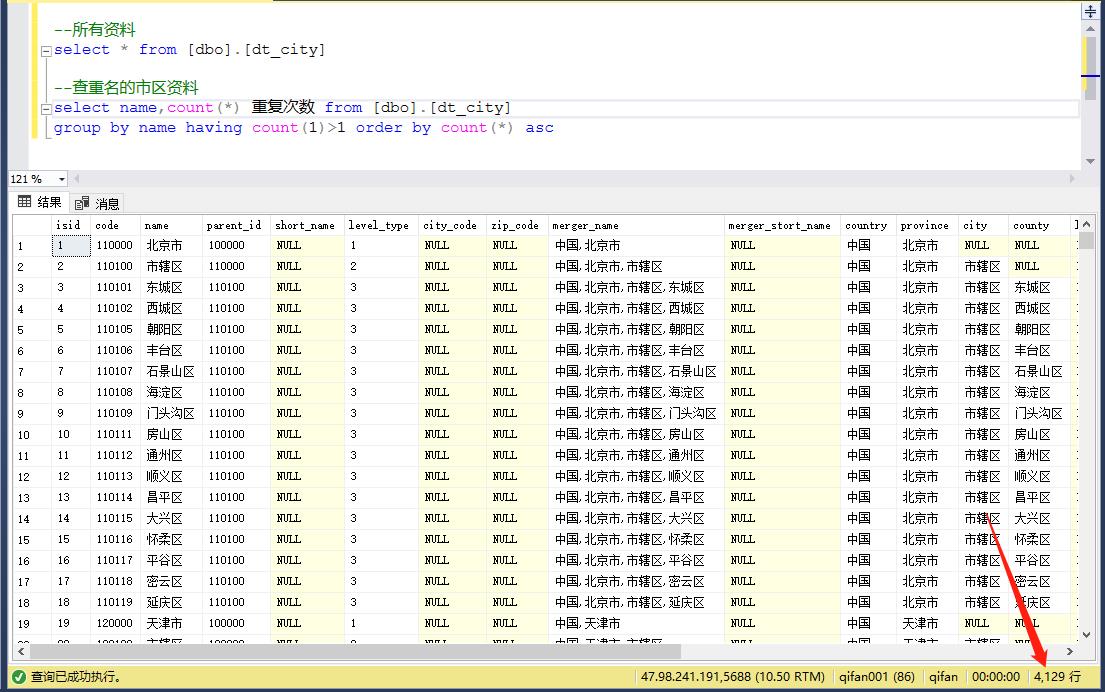Click the editor scrollbar up arrow
The image size is (1105, 692).
(1090, 28)
